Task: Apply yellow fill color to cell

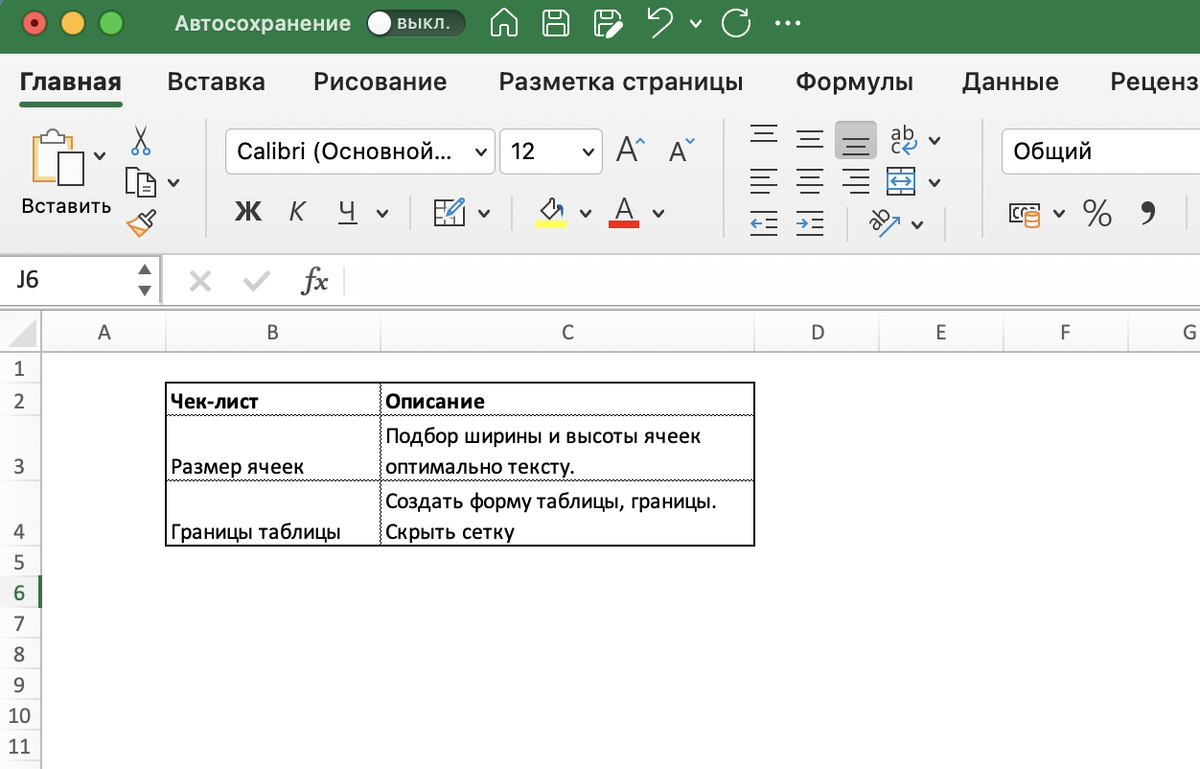Action: tap(551, 212)
